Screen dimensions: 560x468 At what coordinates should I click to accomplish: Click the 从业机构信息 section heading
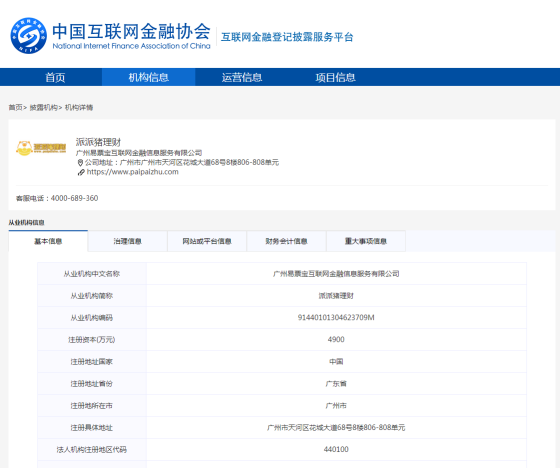[26, 223]
